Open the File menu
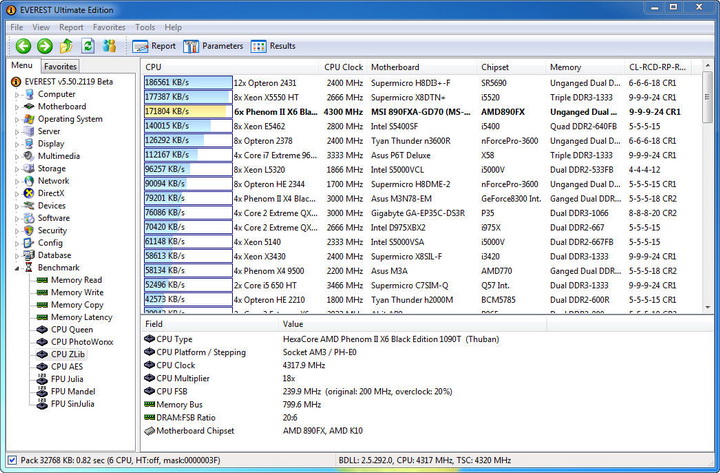Image resolution: width=720 pixels, height=473 pixels. [17, 28]
